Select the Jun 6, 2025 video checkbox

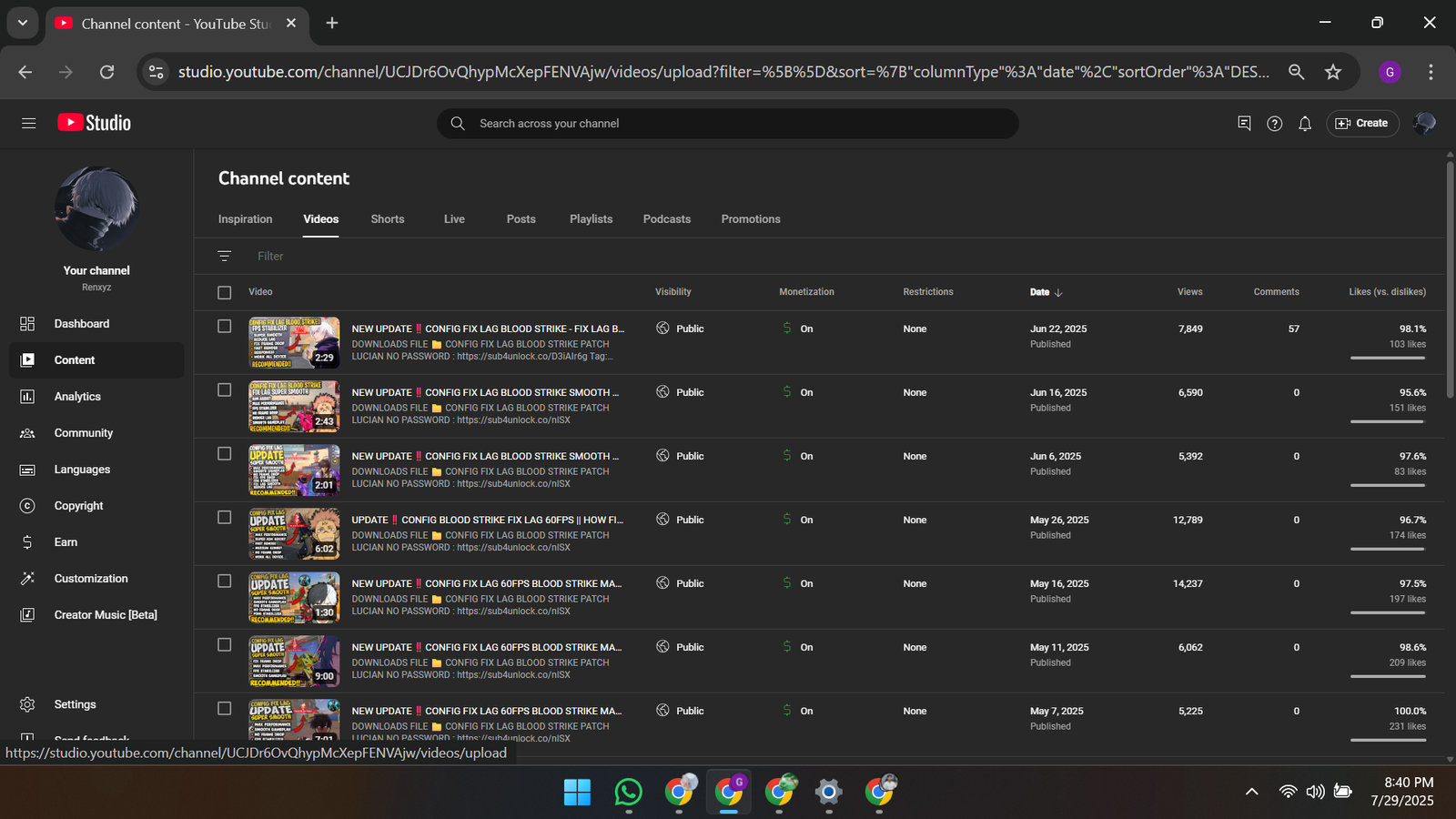coord(225,453)
